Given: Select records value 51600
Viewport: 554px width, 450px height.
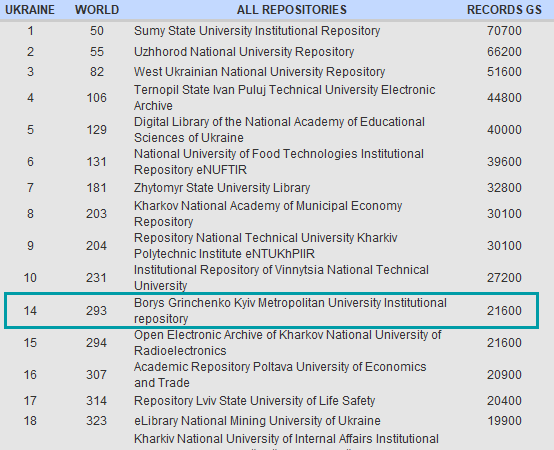Looking at the screenshot, I should (504, 72).
